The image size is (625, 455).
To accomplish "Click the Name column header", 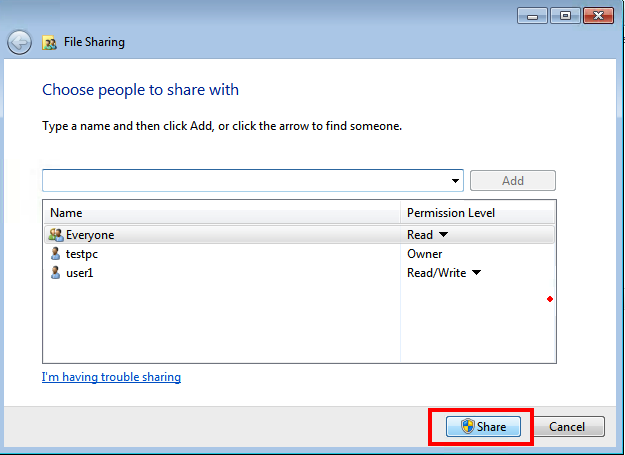I will (222, 213).
